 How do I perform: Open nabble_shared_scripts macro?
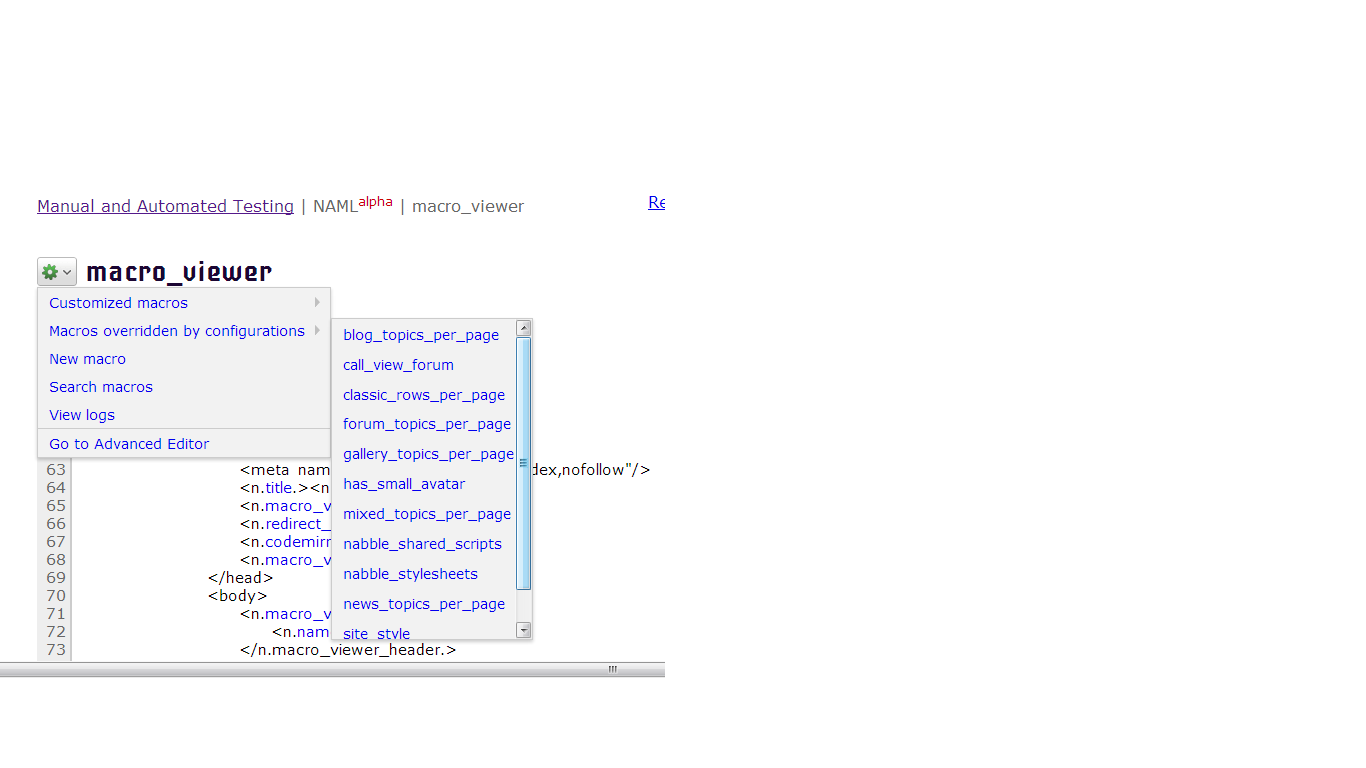pos(422,544)
